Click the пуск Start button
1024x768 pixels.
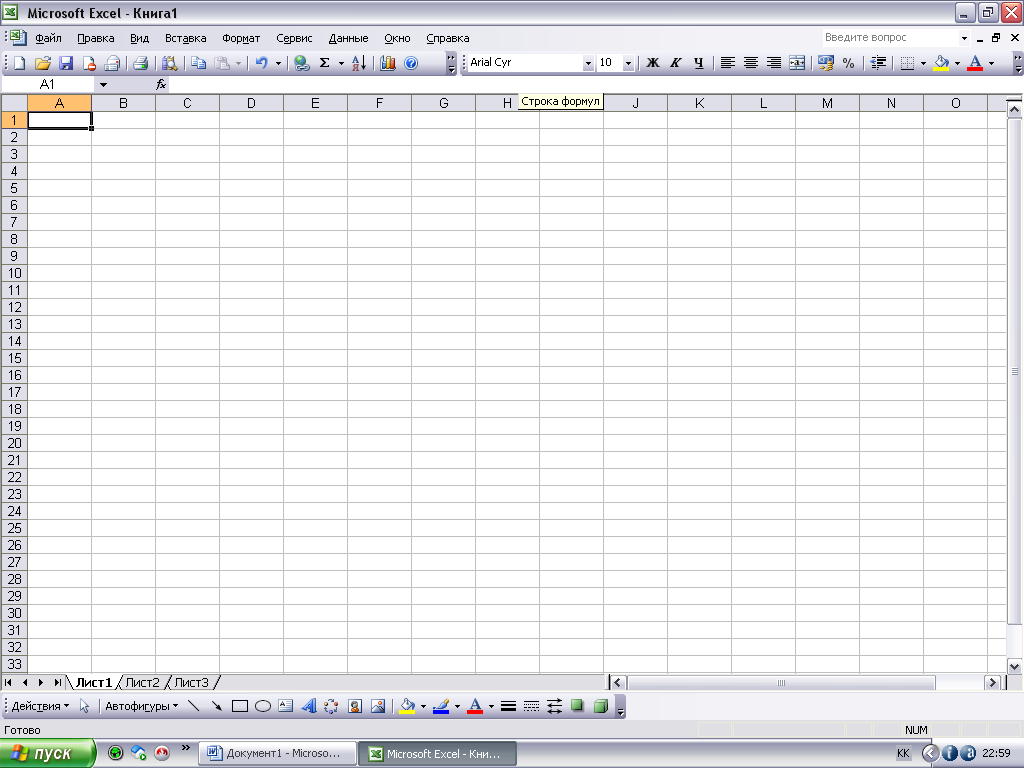tap(47, 753)
